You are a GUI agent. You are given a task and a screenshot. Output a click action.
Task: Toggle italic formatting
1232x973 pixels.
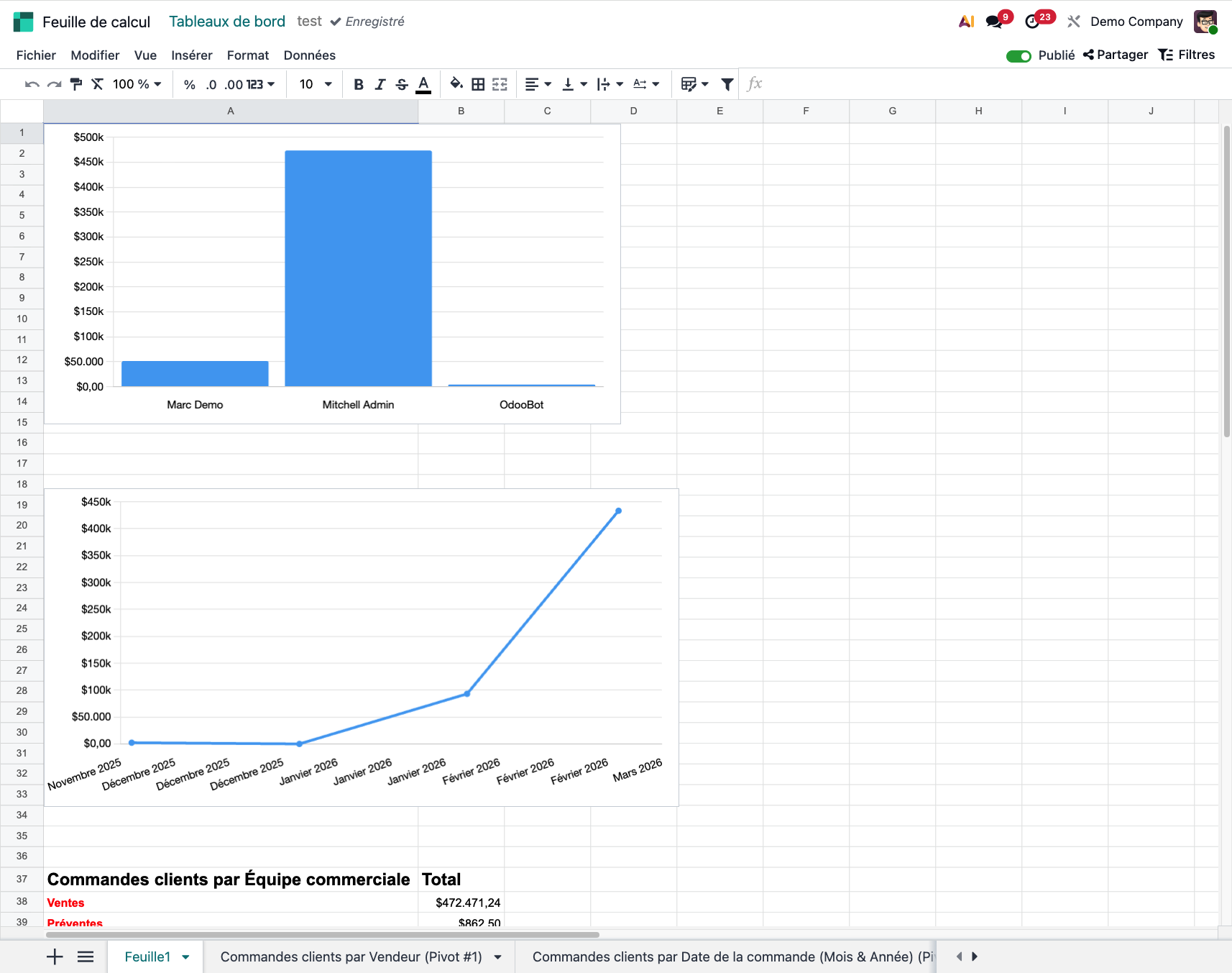coord(380,84)
